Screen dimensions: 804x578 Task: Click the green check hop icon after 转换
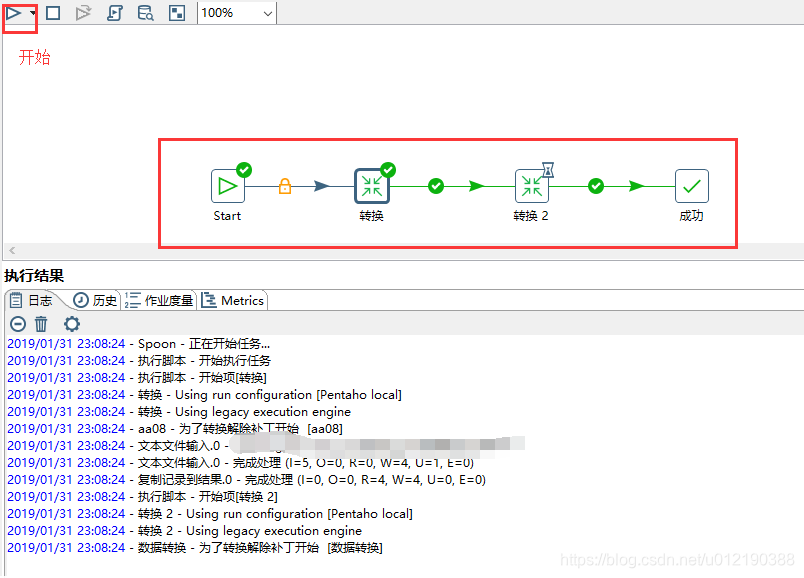436,186
